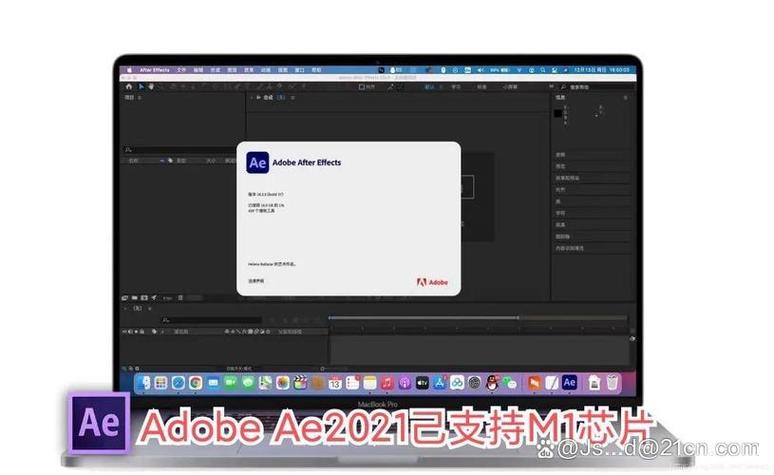
Task: Click the new folder icon in Project panel
Action: [x=134, y=298]
